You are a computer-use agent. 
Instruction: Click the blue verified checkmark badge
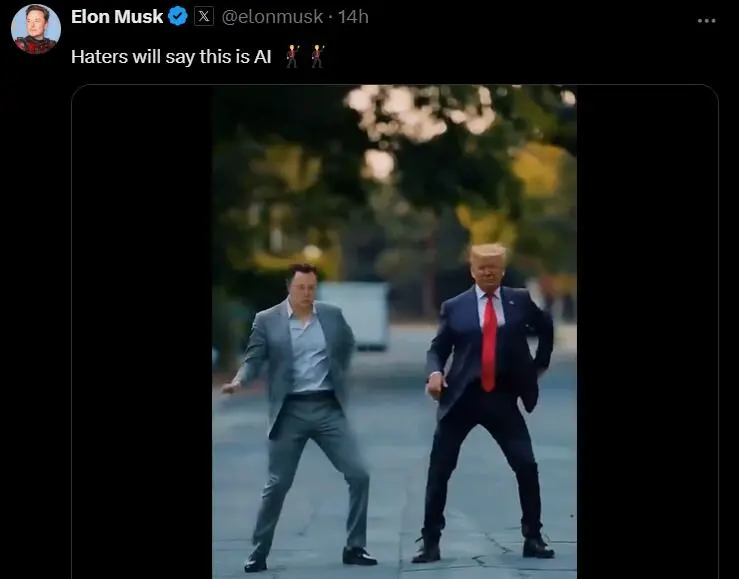tap(177, 16)
